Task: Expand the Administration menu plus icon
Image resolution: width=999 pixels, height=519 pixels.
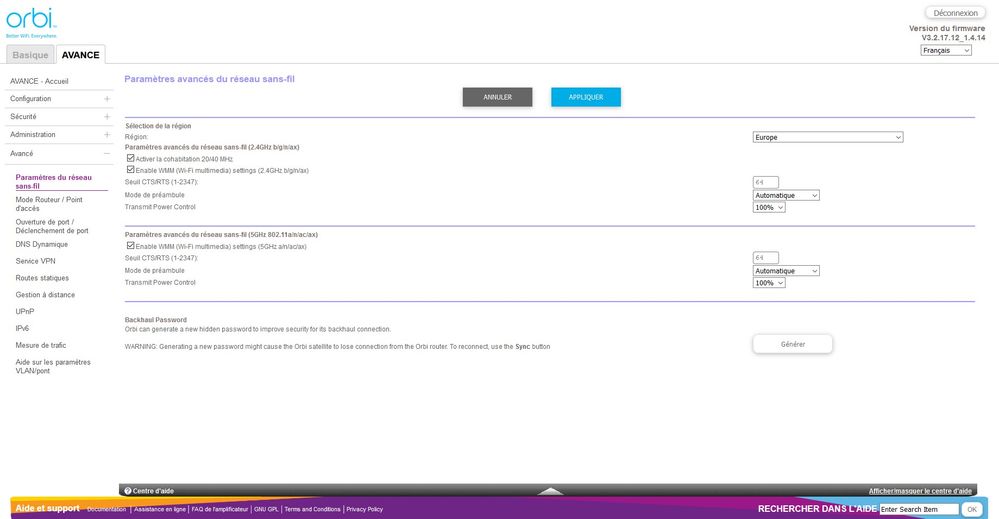Action: (107, 134)
